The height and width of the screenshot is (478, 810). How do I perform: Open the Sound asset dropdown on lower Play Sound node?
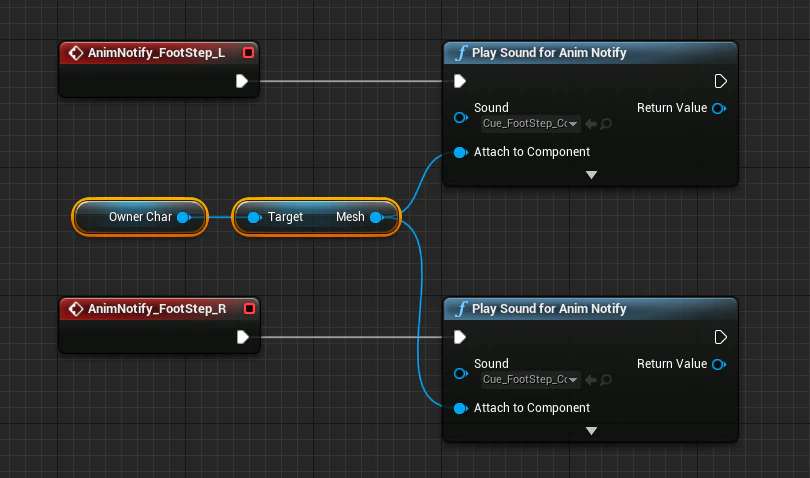point(531,380)
